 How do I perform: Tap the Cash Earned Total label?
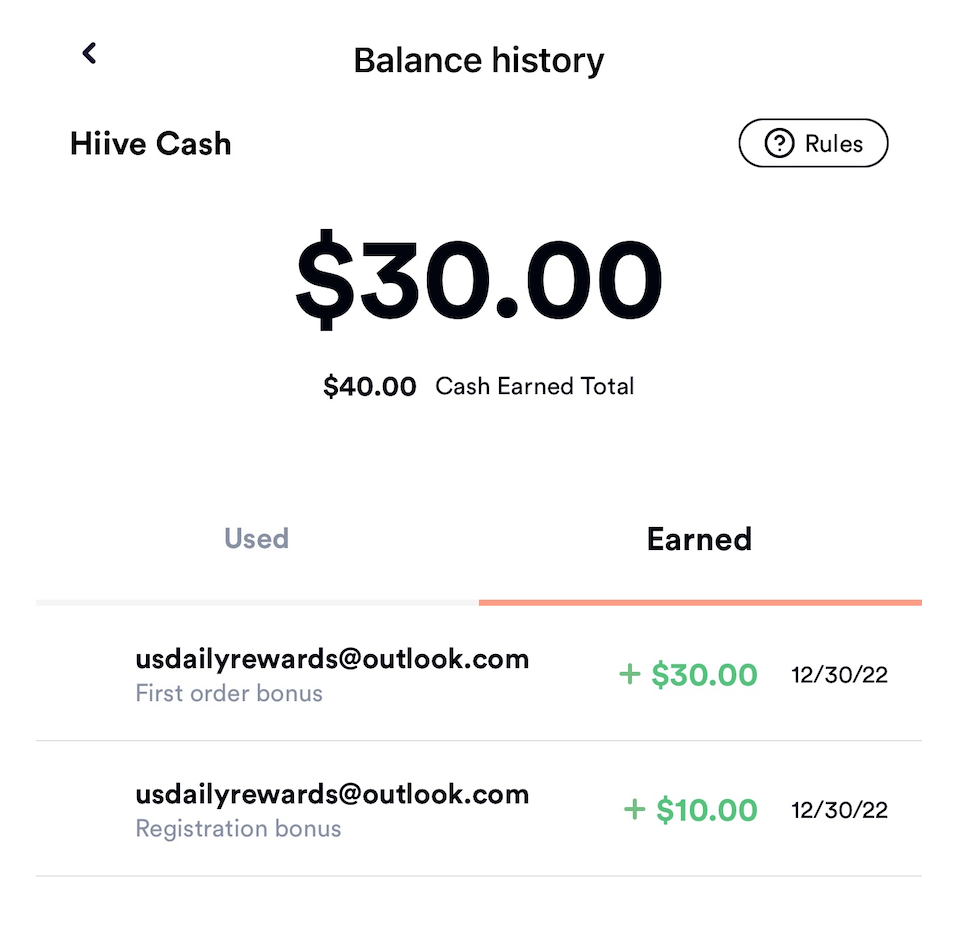pos(535,387)
